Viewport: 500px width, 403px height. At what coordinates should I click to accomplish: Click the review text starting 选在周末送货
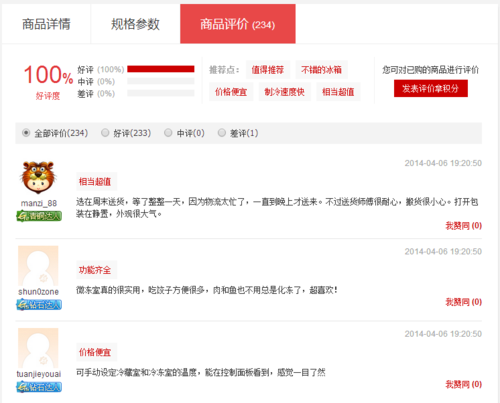click(277, 208)
